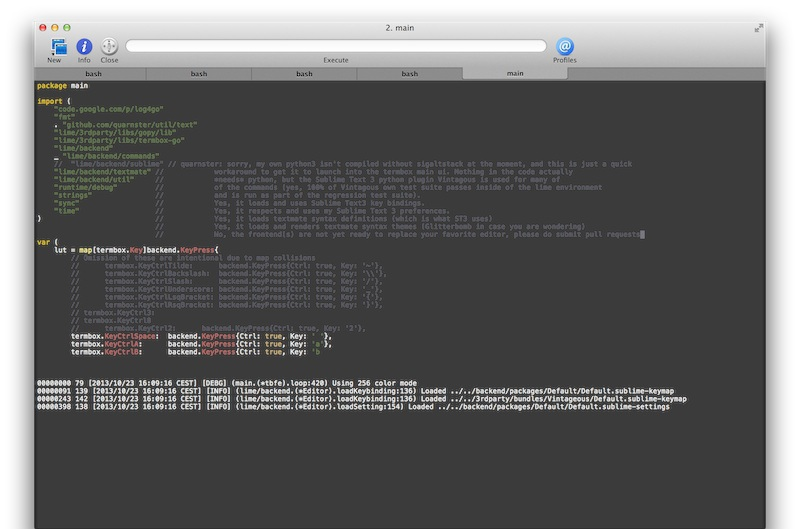Image resolution: width=800 pixels, height=529 pixels.
Task: Click the "lime/3rdparty/libs/termbox-go" import string
Action: (x=119, y=140)
